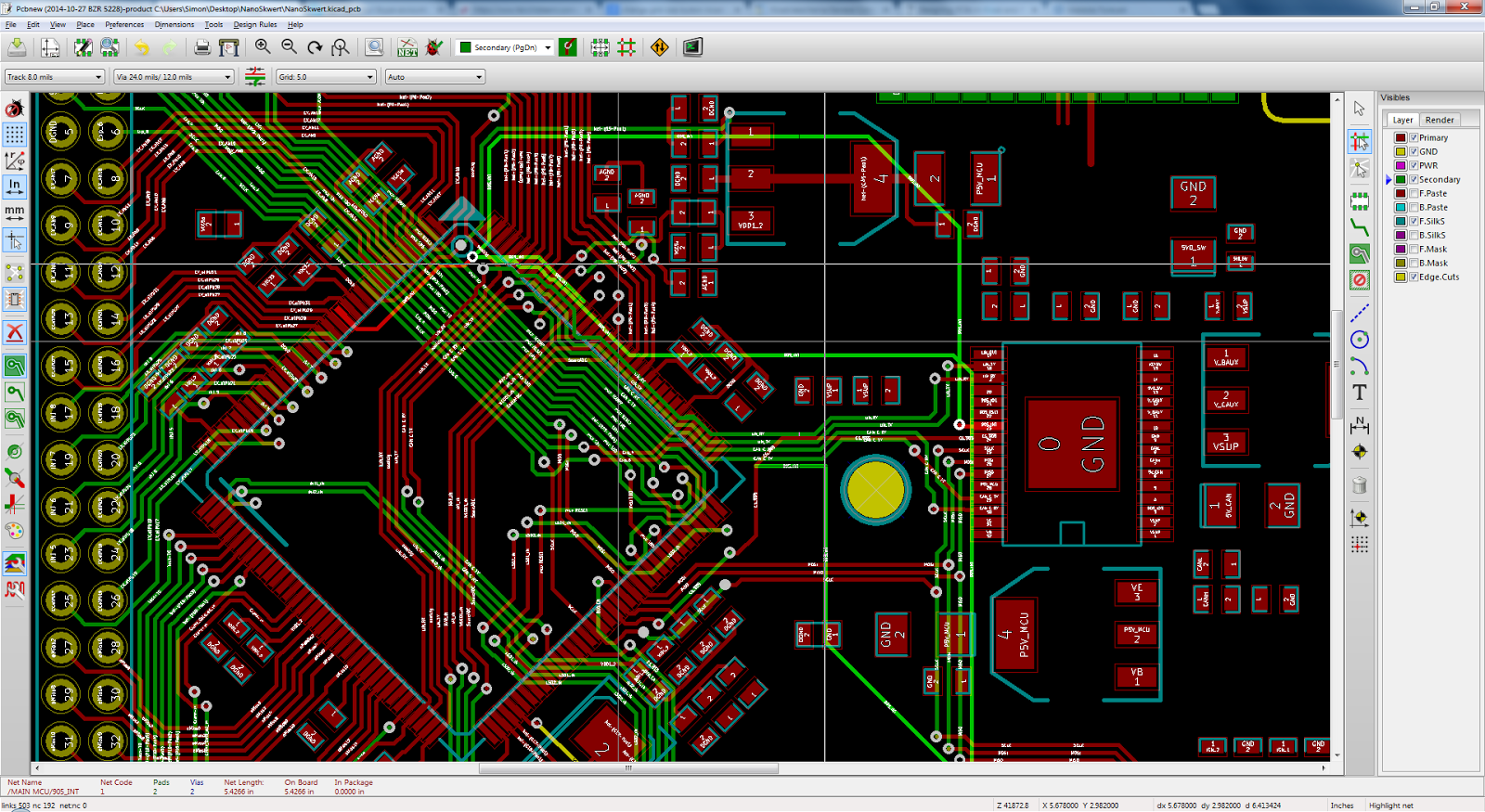Click the vertical scrollbar down arrow

(x=1337, y=755)
